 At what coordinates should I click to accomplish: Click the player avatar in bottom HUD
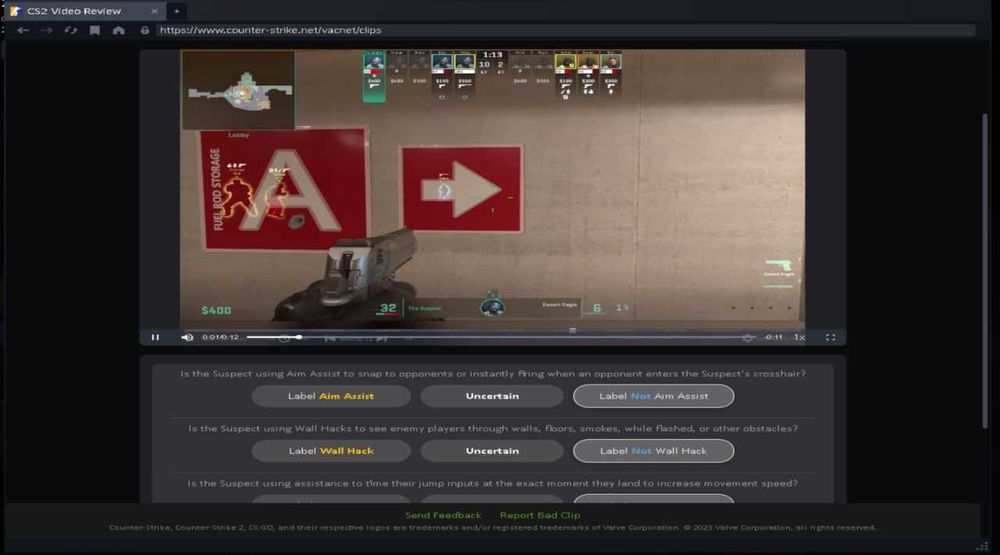[492, 307]
